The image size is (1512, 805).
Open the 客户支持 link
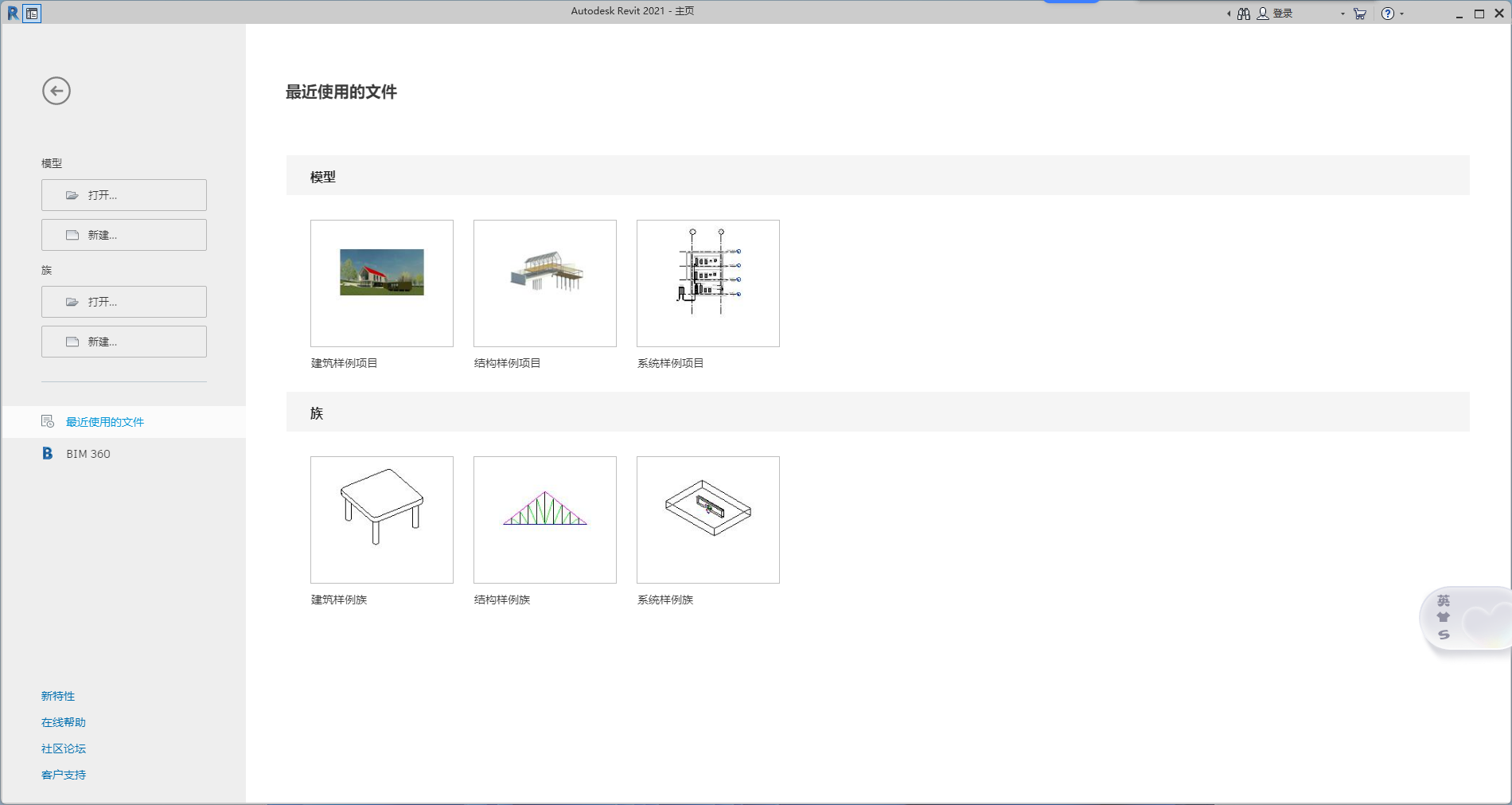click(63, 773)
